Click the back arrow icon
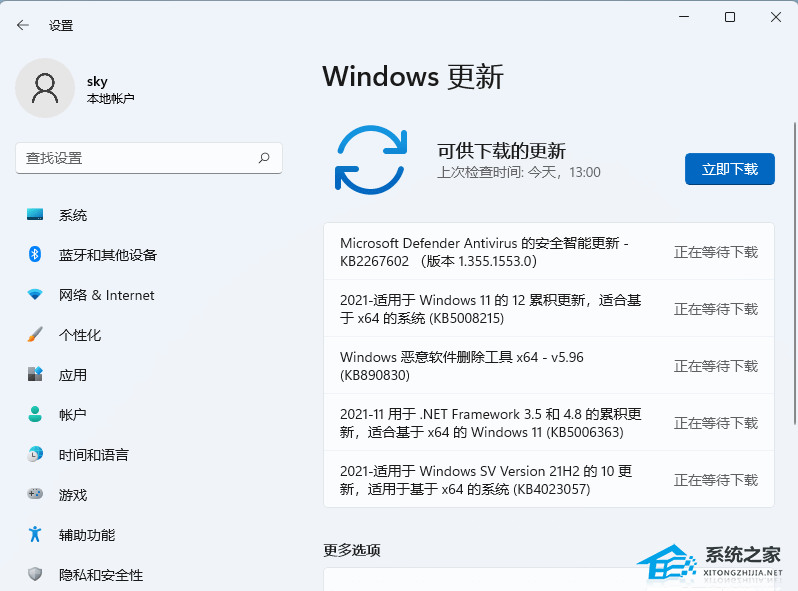This screenshot has width=798, height=591. coord(22,25)
